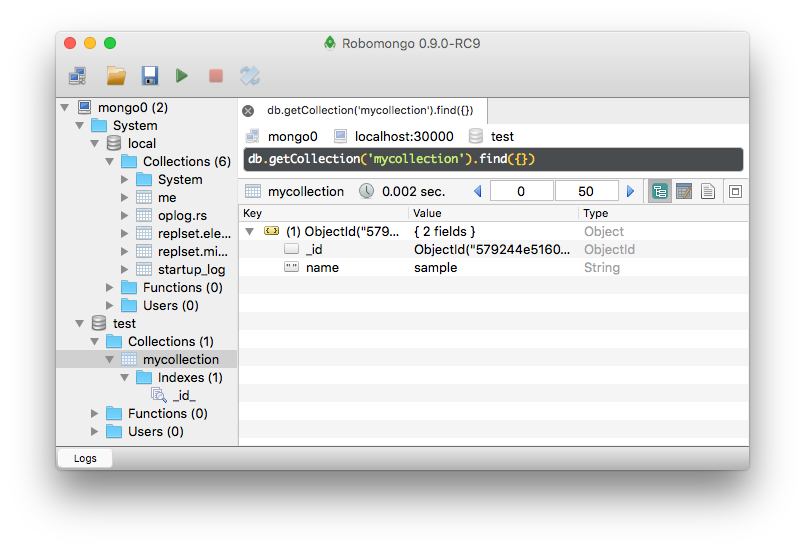
Task: Click the green zoom window button
Action: [110, 43]
